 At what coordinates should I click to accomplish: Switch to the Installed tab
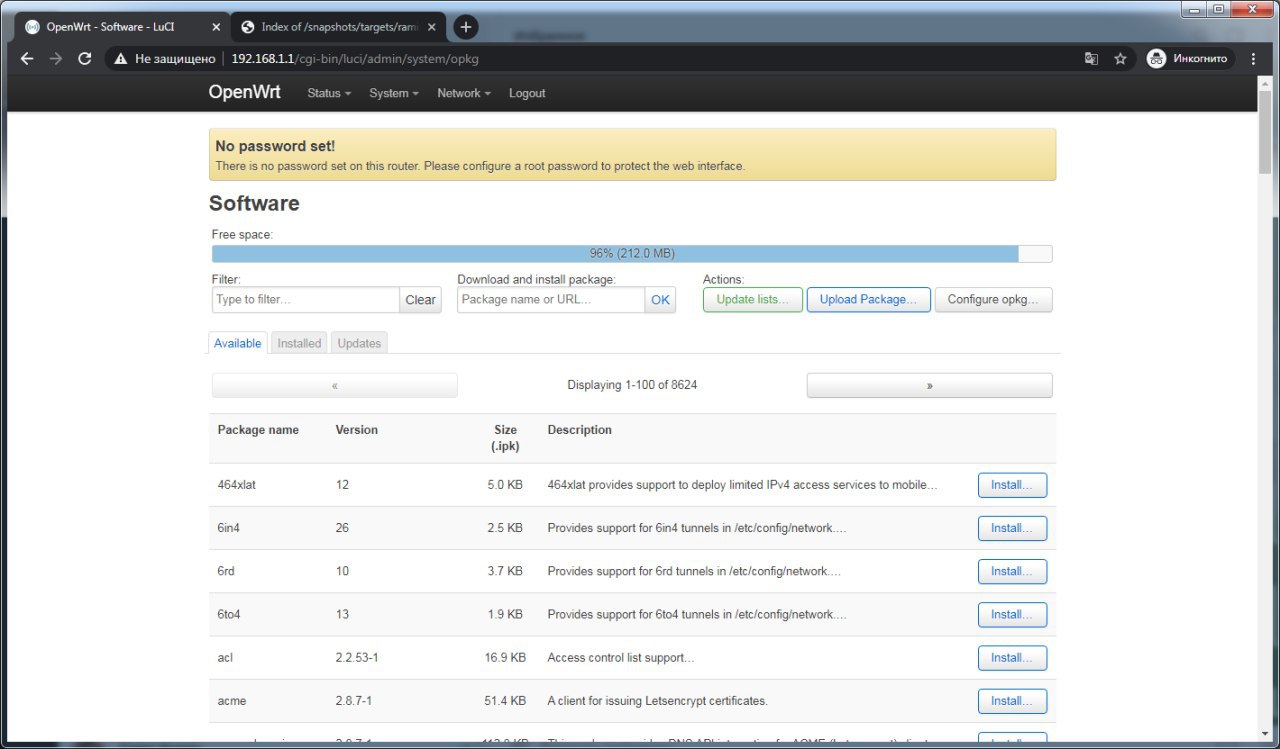pos(299,343)
